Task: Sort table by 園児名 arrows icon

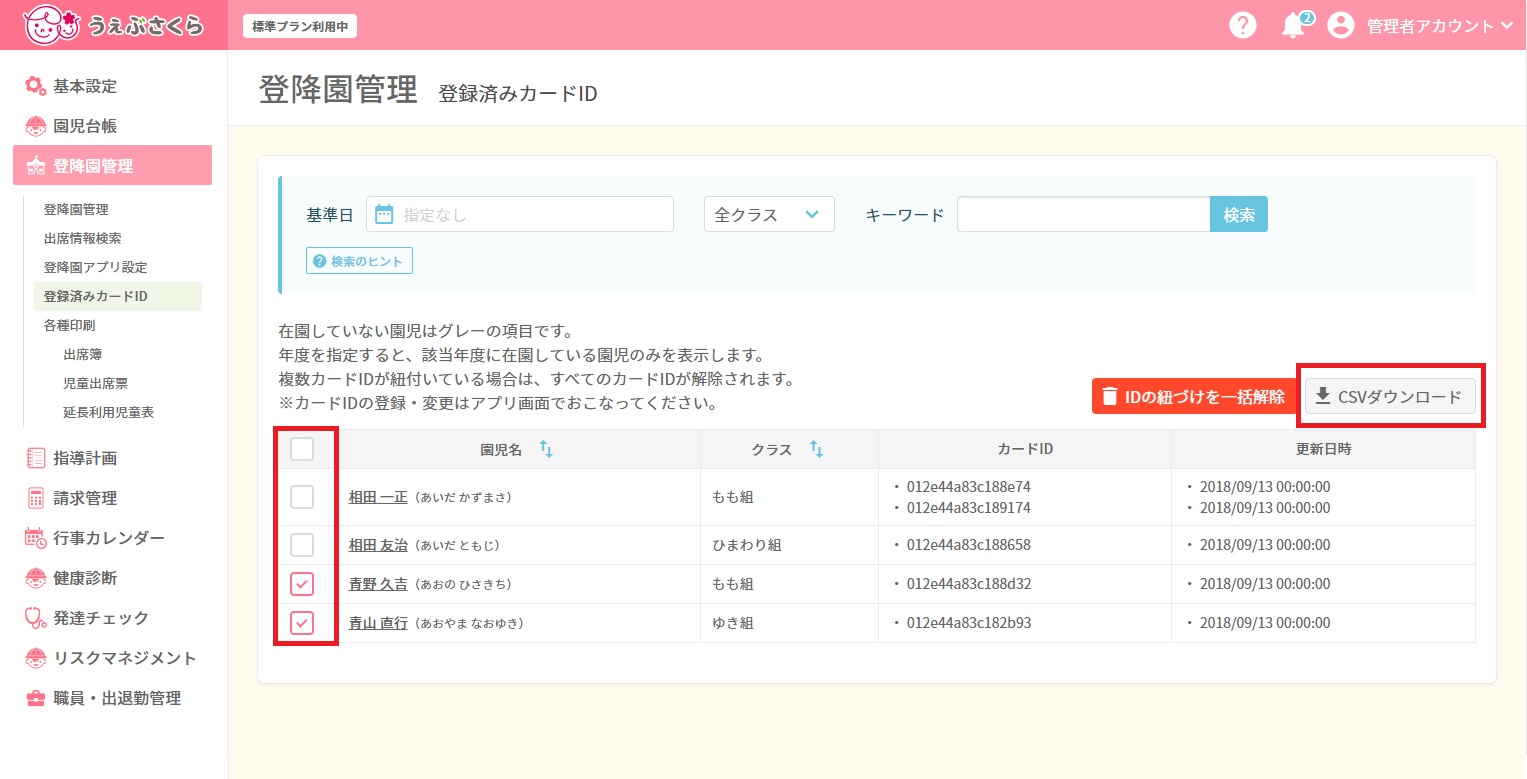Action: coord(546,449)
